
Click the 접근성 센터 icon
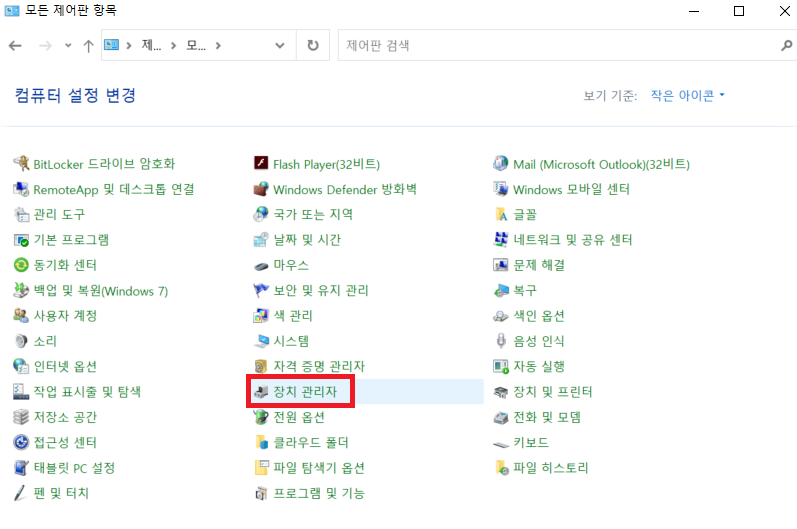click(x=21, y=443)
